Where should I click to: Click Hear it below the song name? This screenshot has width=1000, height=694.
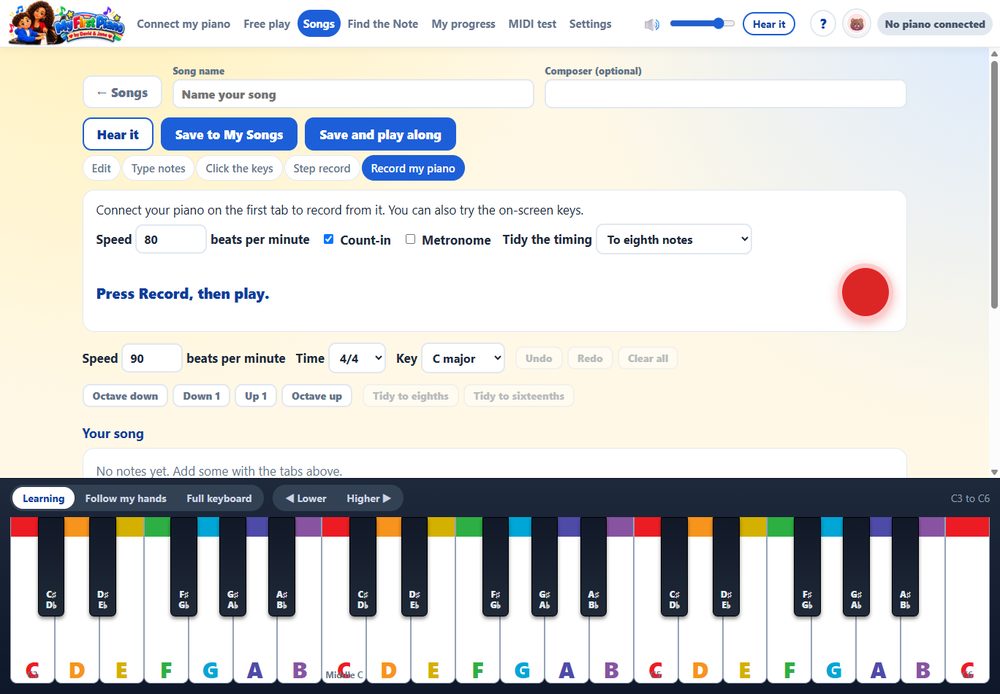[x=118, y=135]
